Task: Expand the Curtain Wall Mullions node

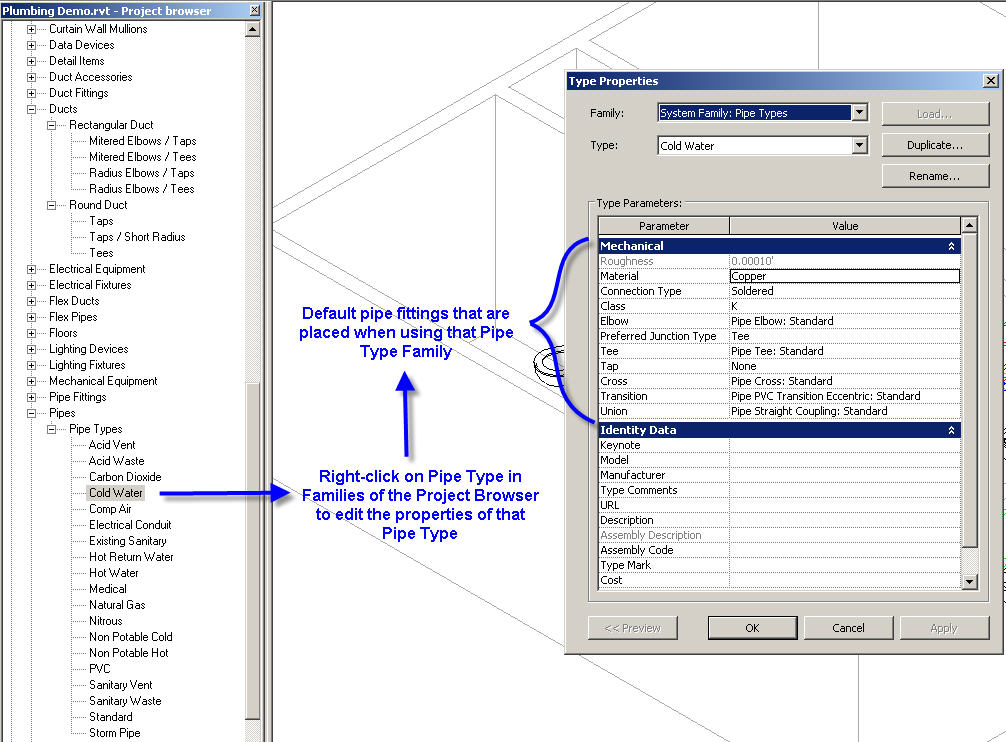Action: [x=31, y=30]
